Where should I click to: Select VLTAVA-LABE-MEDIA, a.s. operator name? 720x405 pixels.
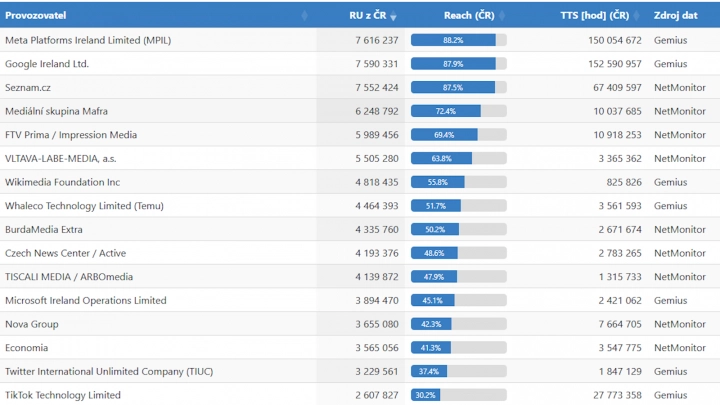pos(61,158)
